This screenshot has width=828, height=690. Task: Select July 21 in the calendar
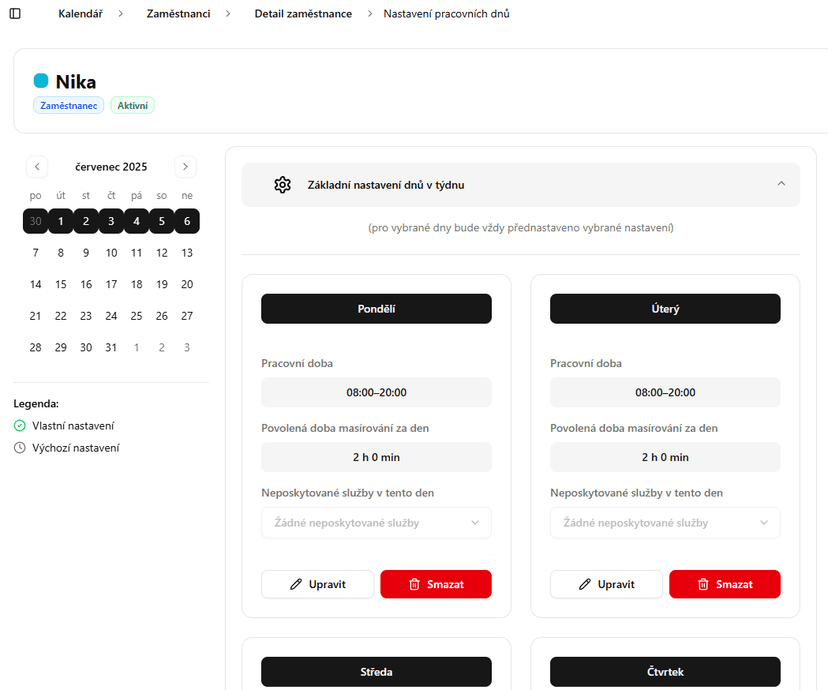coord(35,316)
